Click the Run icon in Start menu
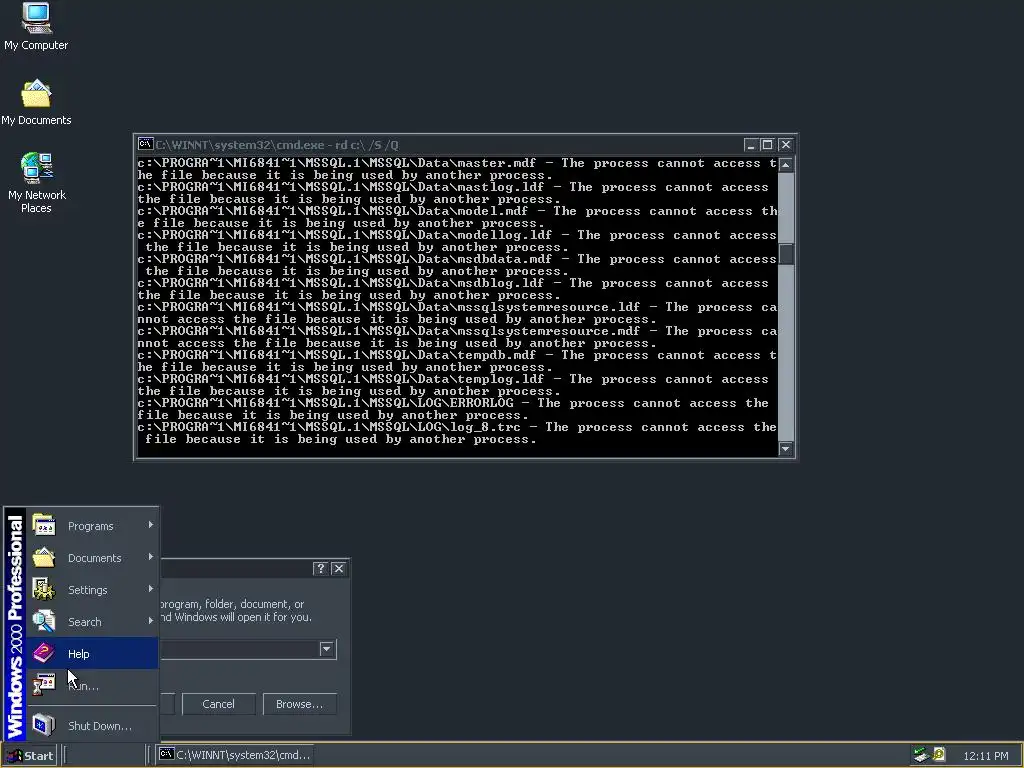1024x768 pixels. [x=44, y=685]
